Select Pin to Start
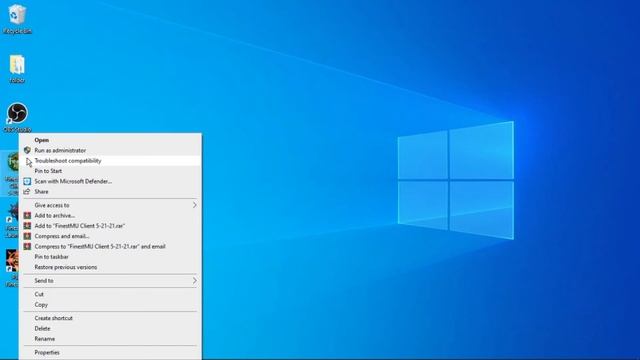 (x=110, y=171)
